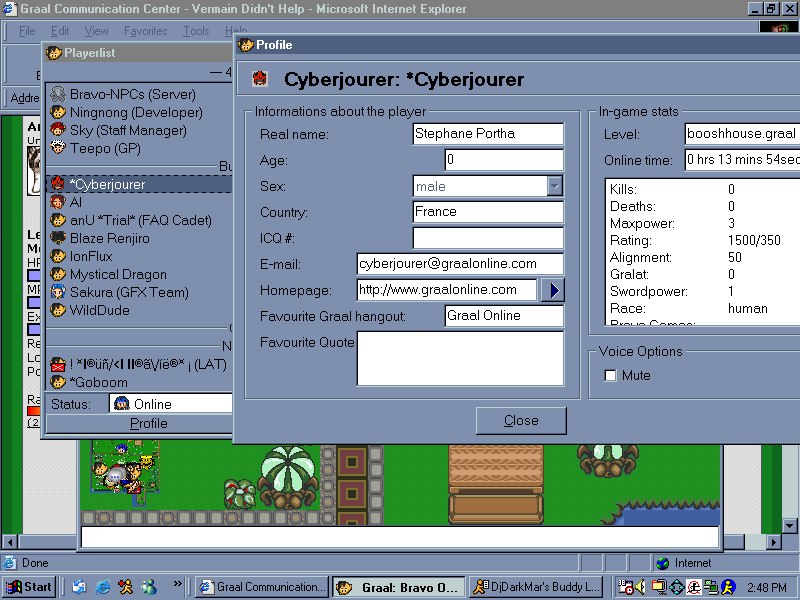Open the homepage with the blue arrow button
The width and height of the screenshot is (800, 600).
pos(553,290)
